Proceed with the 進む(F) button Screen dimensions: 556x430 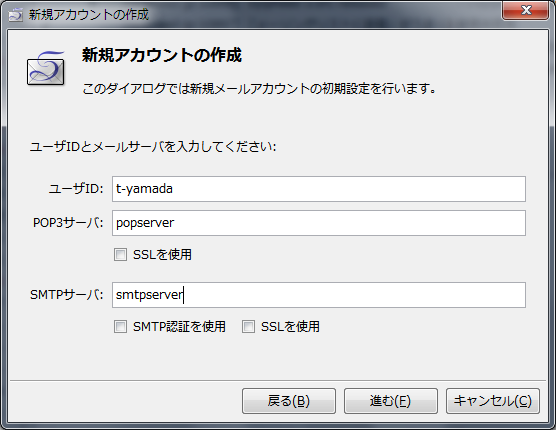(x=390, y=401)
